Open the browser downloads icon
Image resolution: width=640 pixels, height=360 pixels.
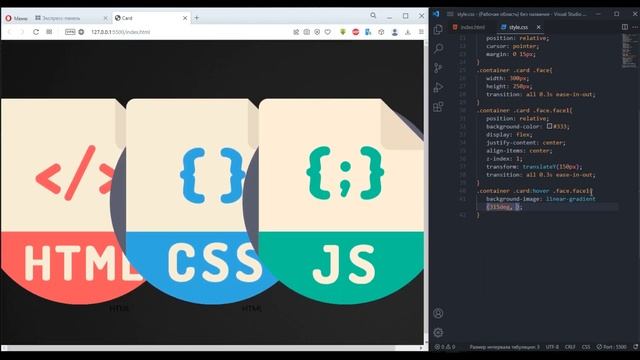[408, 32]
